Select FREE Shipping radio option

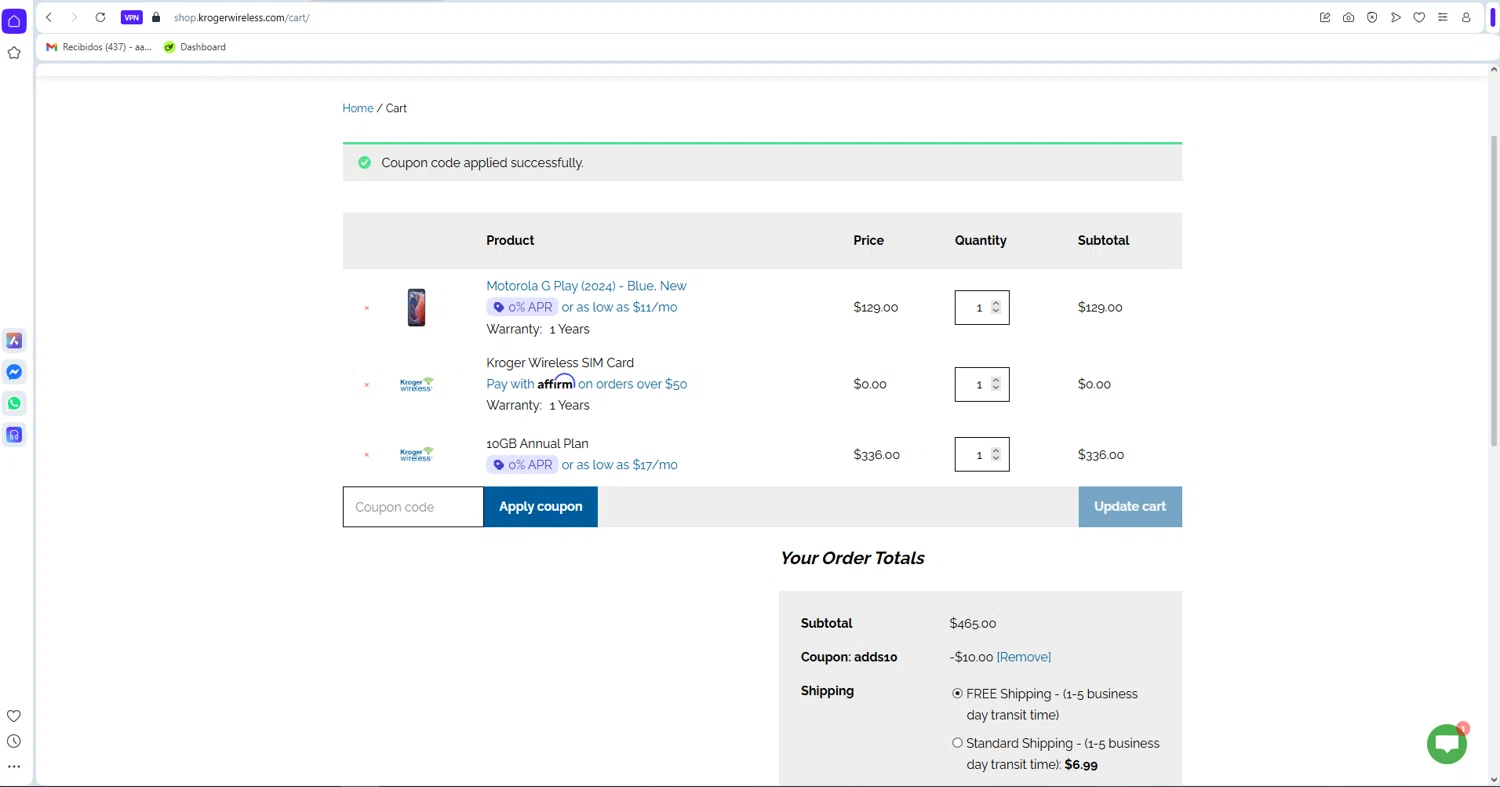click(957, 693)
